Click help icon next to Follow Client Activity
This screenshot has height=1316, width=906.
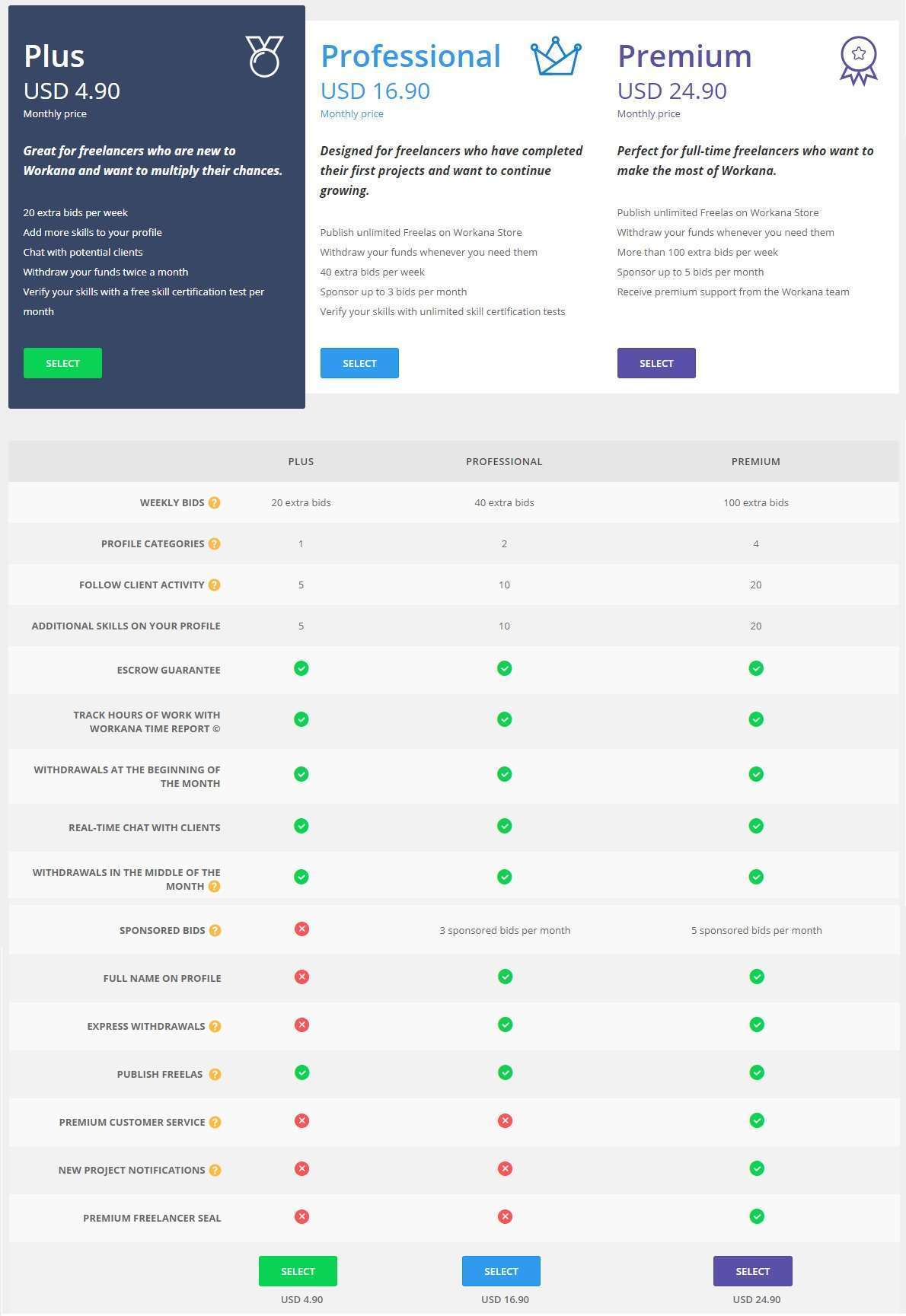click(x=215, y=585)
